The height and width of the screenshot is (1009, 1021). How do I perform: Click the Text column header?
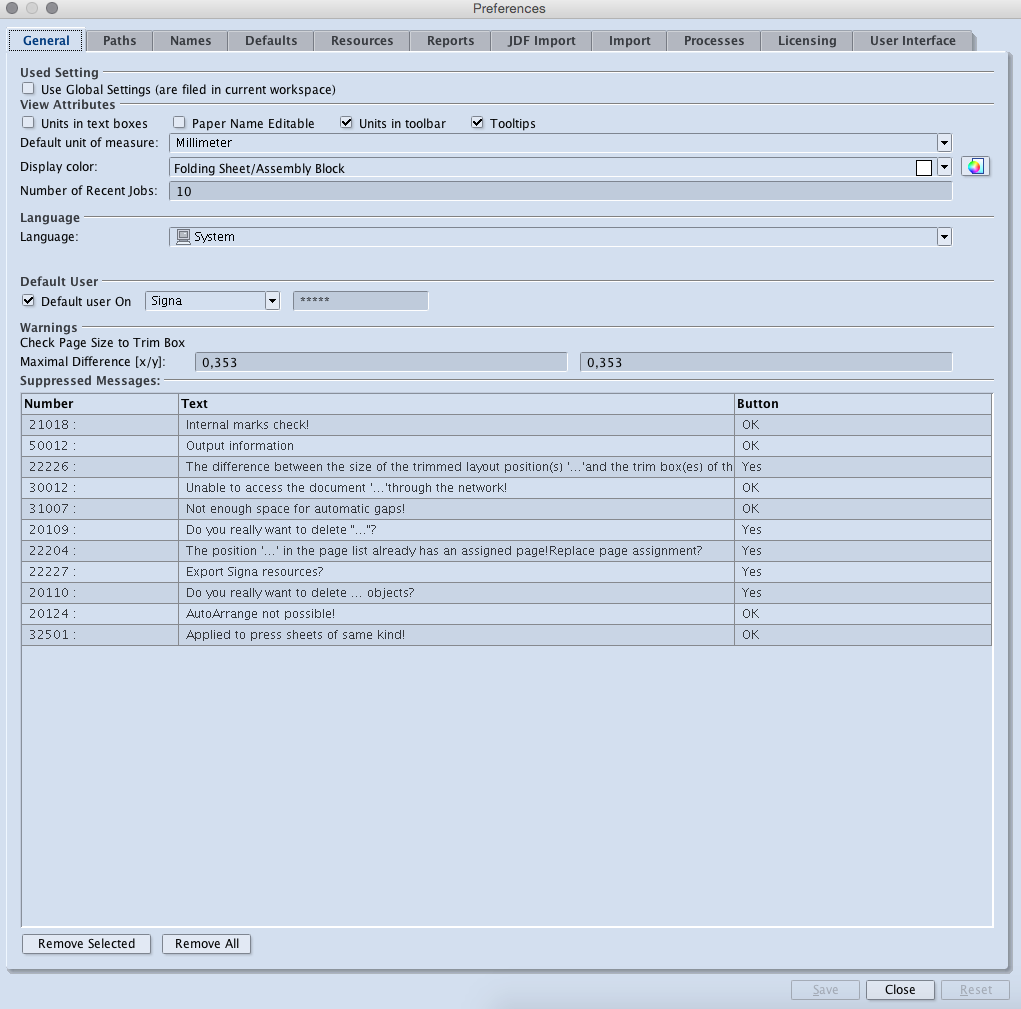pyautogui.click(x=456, y=404)
